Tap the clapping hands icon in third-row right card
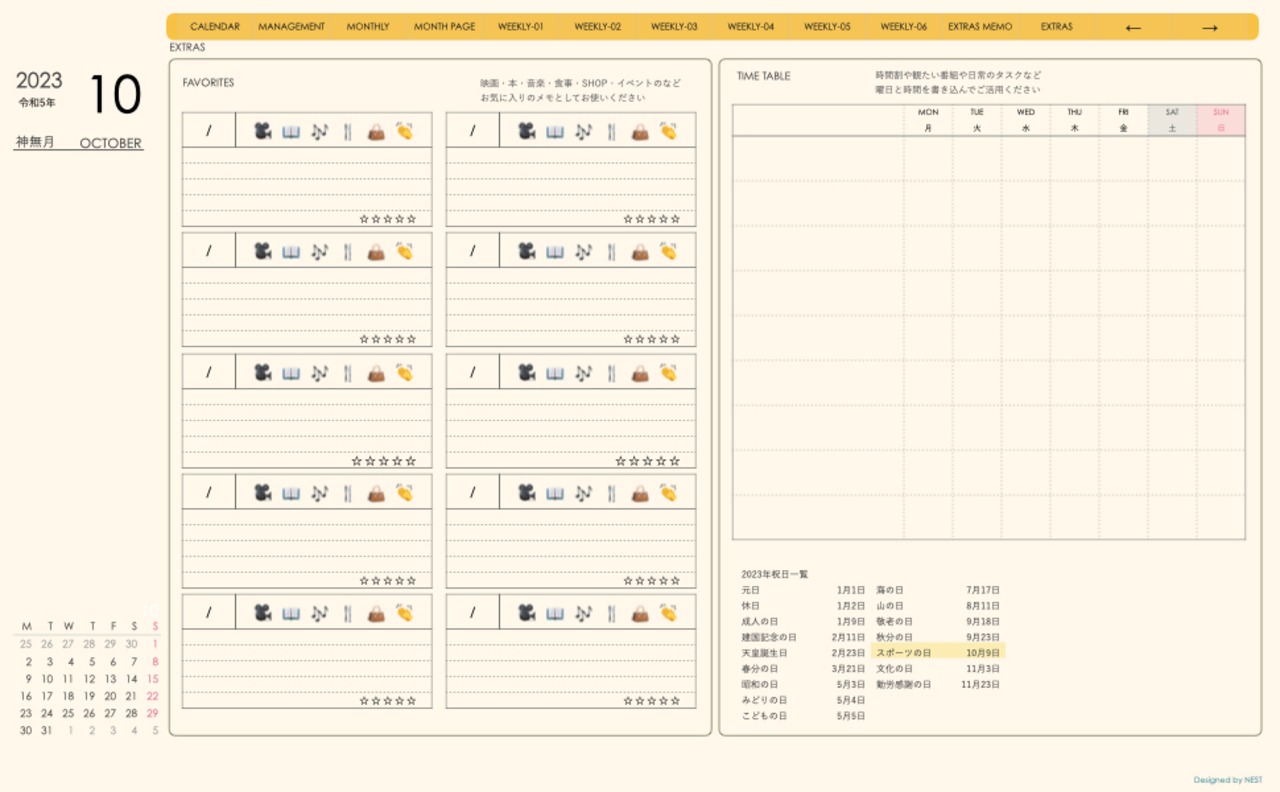Screen dimensions: 1280x792 668,372
